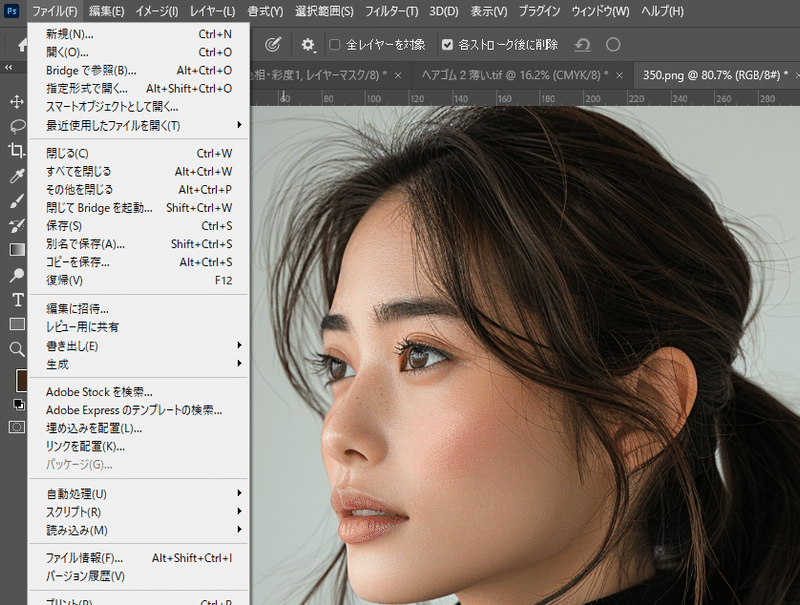Viewport: 800px width, 605px height.
Task: Choose 埋め込みを配置(L)... item
Action: pos(138,428)
